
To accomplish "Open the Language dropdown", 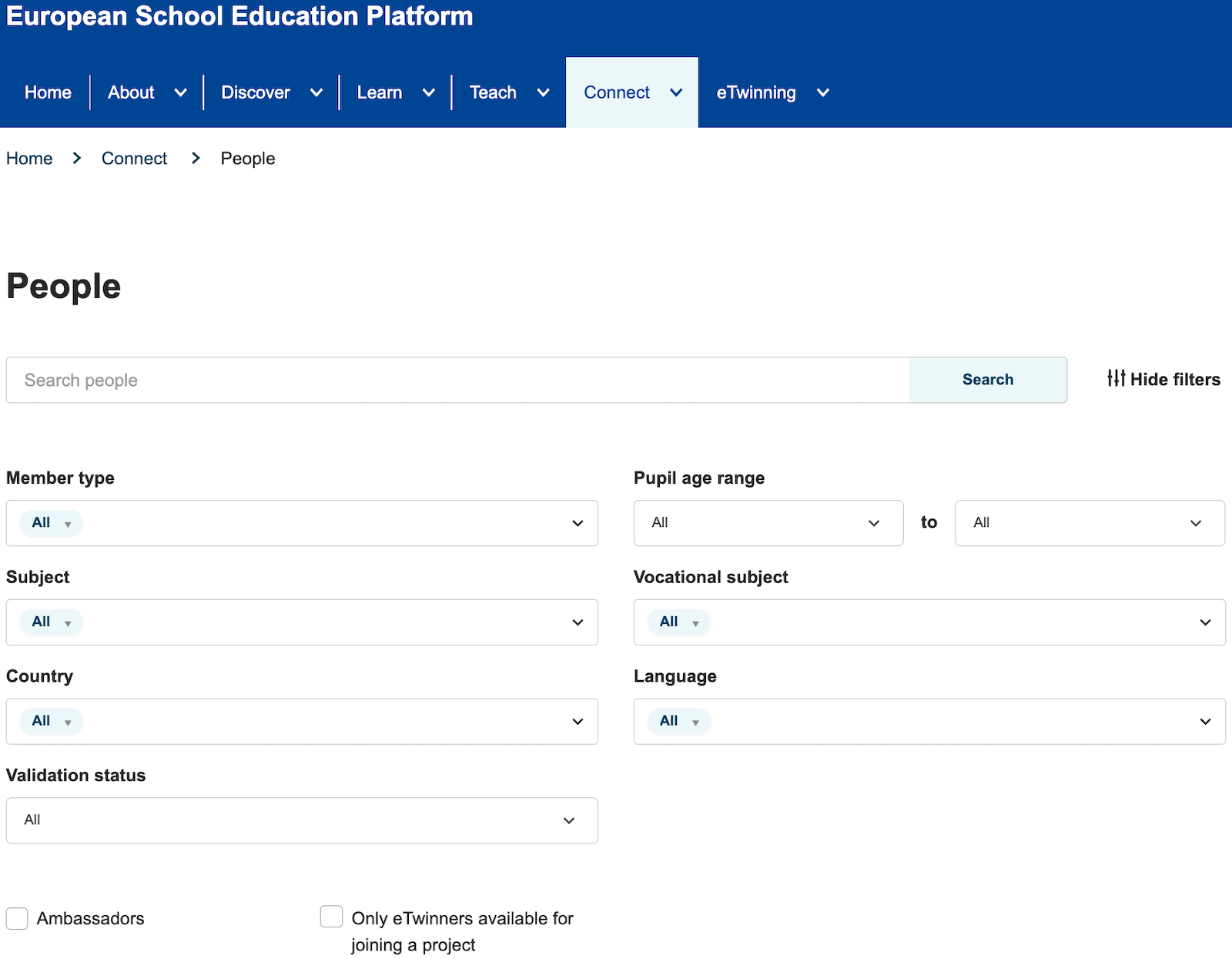I will pyautogui.click(x=929, y=722).
